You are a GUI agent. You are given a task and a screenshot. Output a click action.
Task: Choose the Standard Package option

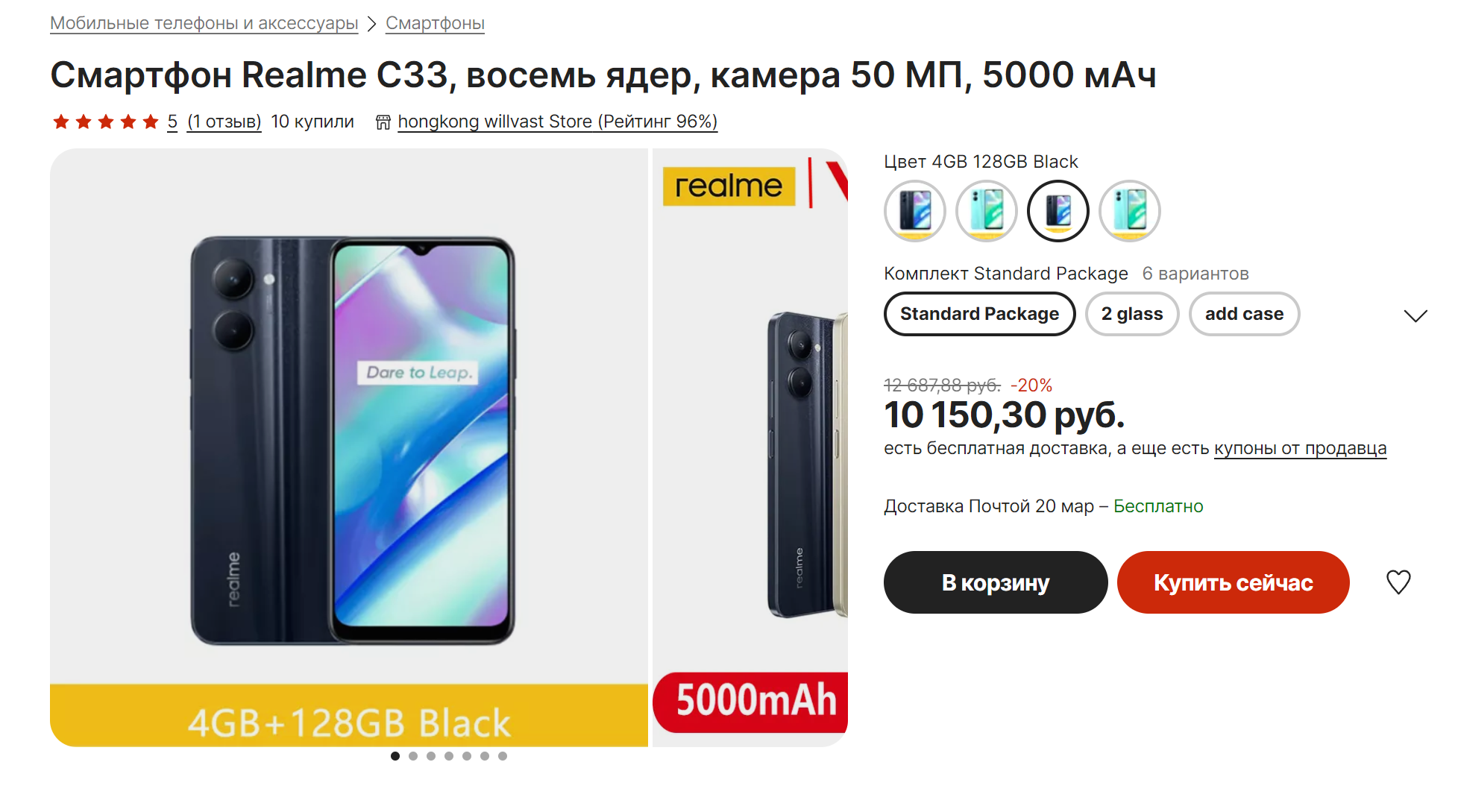tap(979, 314)
